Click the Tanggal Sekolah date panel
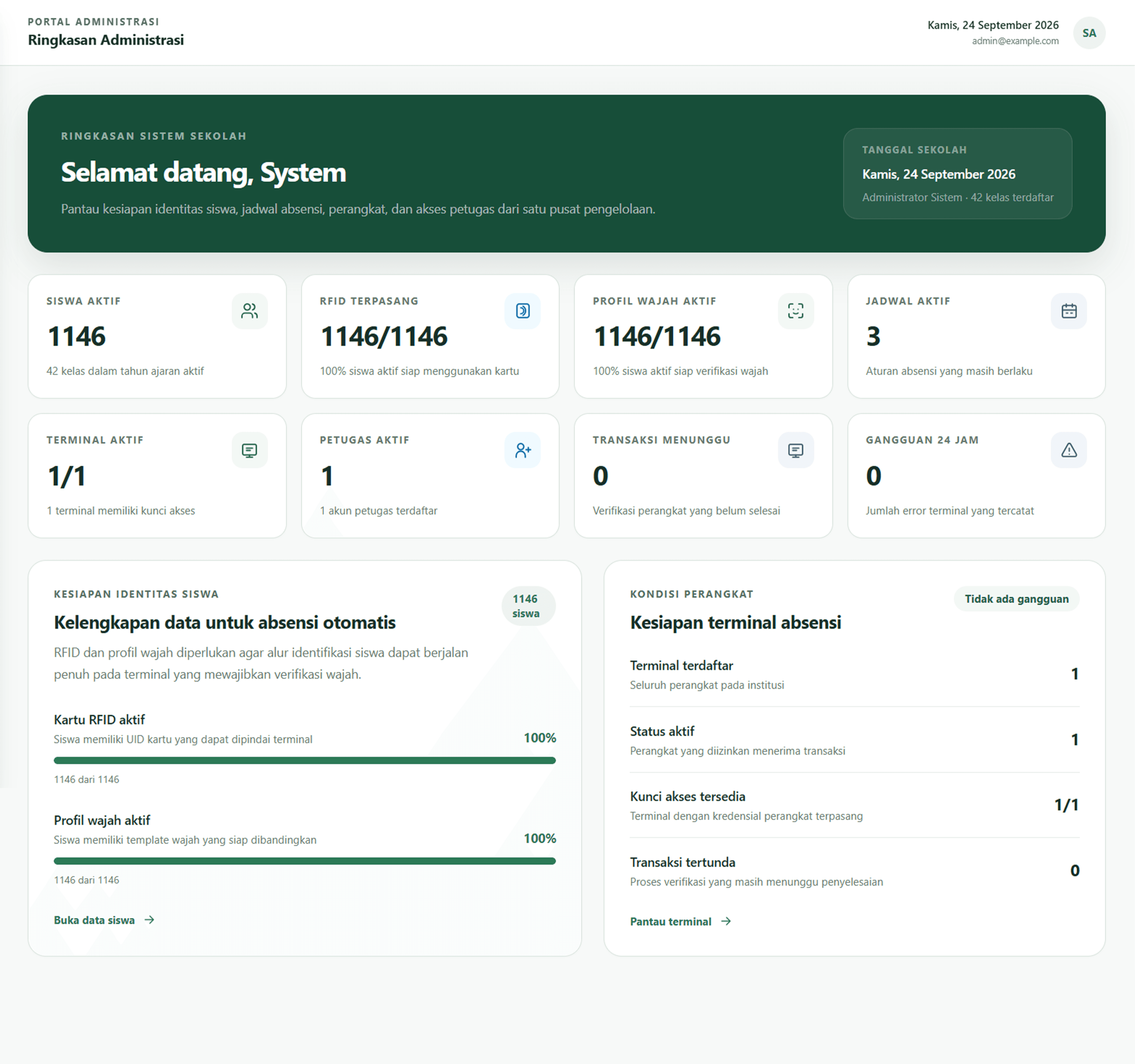 point(957,173)
